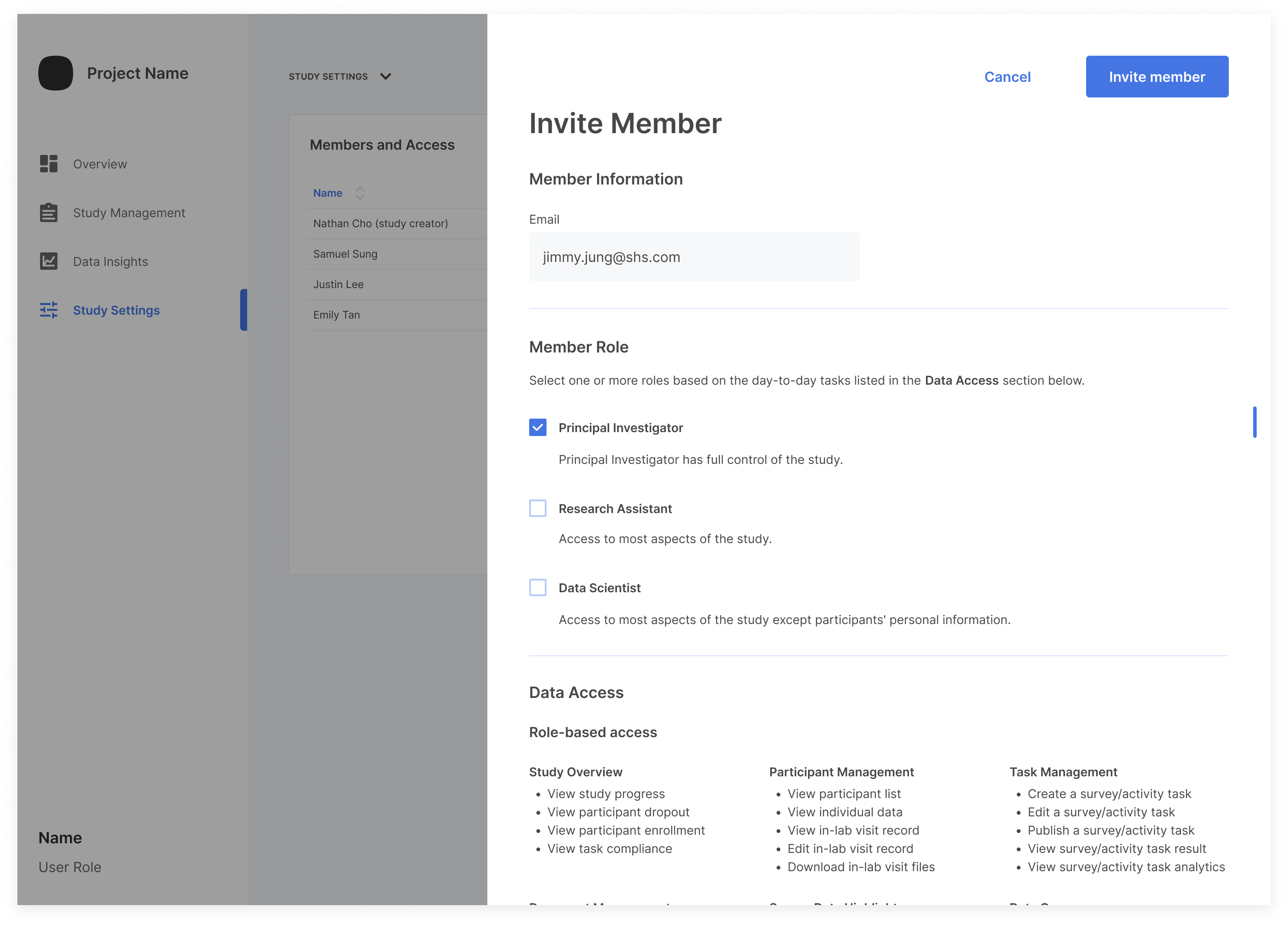
Task: Check the Research Assistant role checkbox
Action: 537,508
